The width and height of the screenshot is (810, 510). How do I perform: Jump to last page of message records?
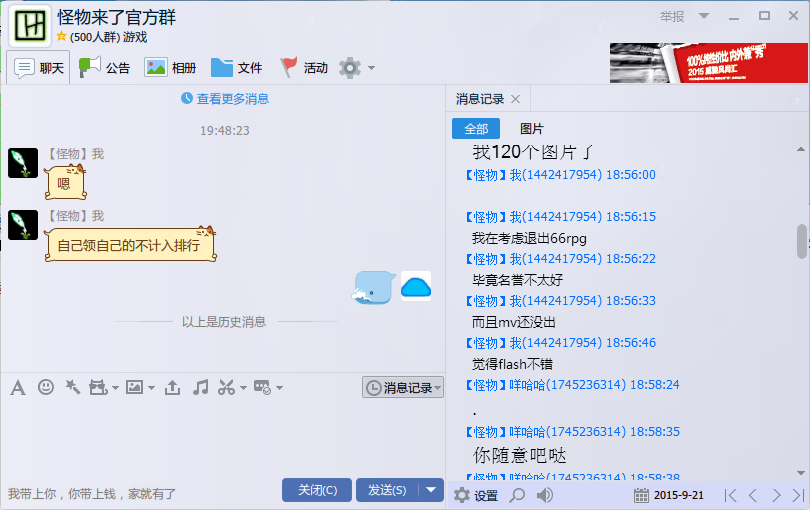799,495
